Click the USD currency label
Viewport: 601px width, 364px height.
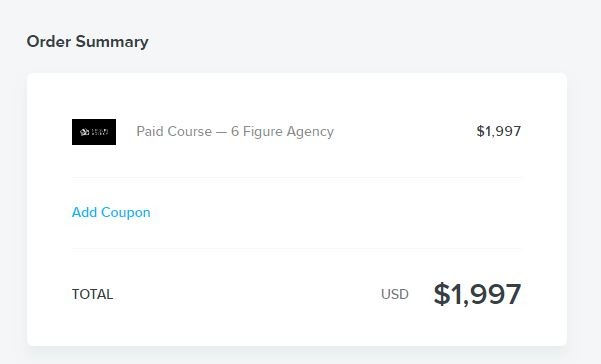395,294
